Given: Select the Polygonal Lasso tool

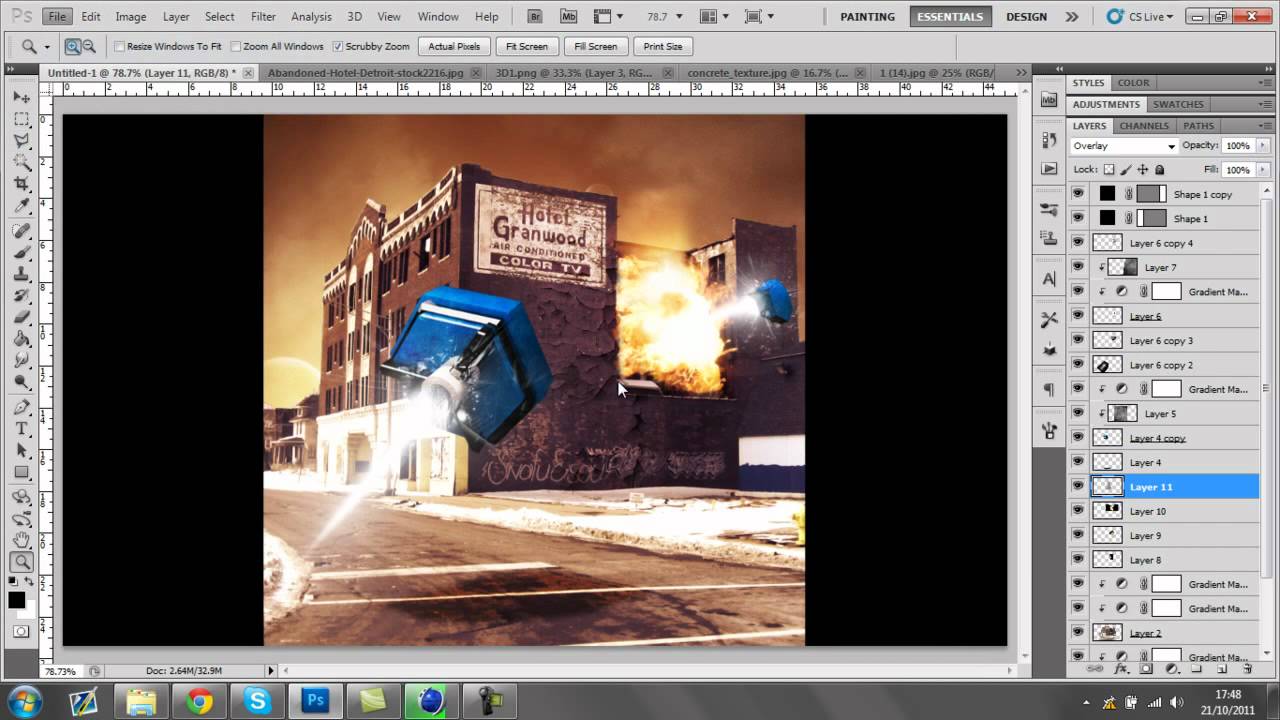Looking at the screenshot, I should click(21, 141).
